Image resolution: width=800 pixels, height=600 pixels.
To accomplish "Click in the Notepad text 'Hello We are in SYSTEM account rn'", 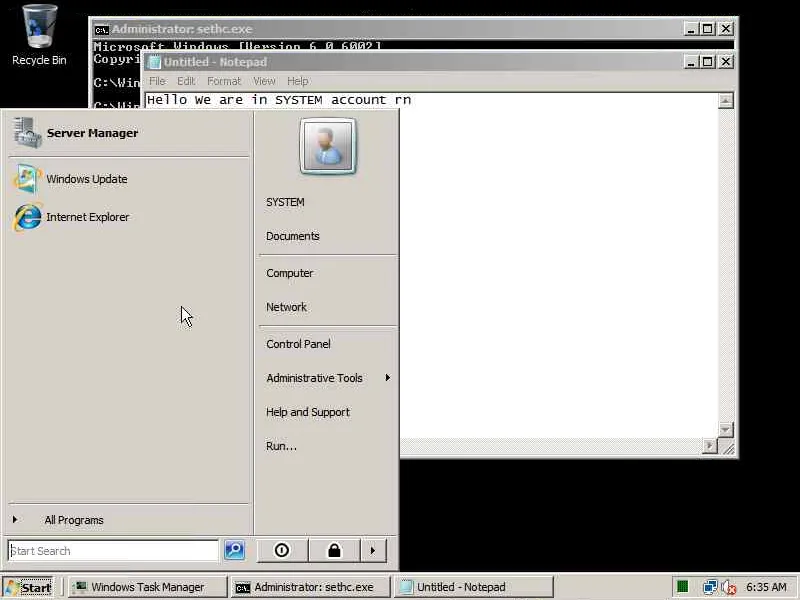I will pos(279,100).
